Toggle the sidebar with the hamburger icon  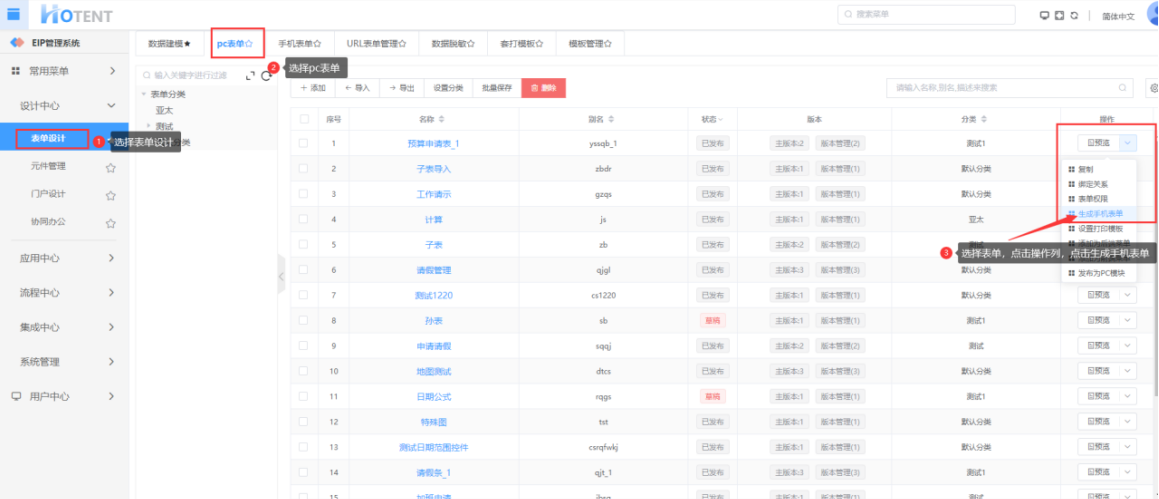[x=13, y=14]
